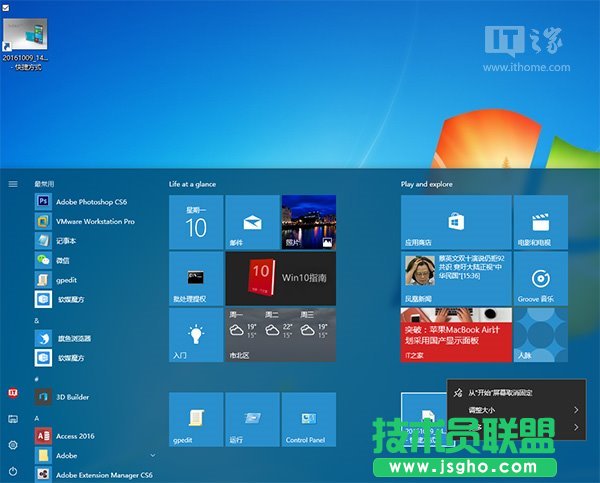Viewport: 600px width, 483px height.
Task: Expand the Start hamburger menu
Action: point(13,184)
